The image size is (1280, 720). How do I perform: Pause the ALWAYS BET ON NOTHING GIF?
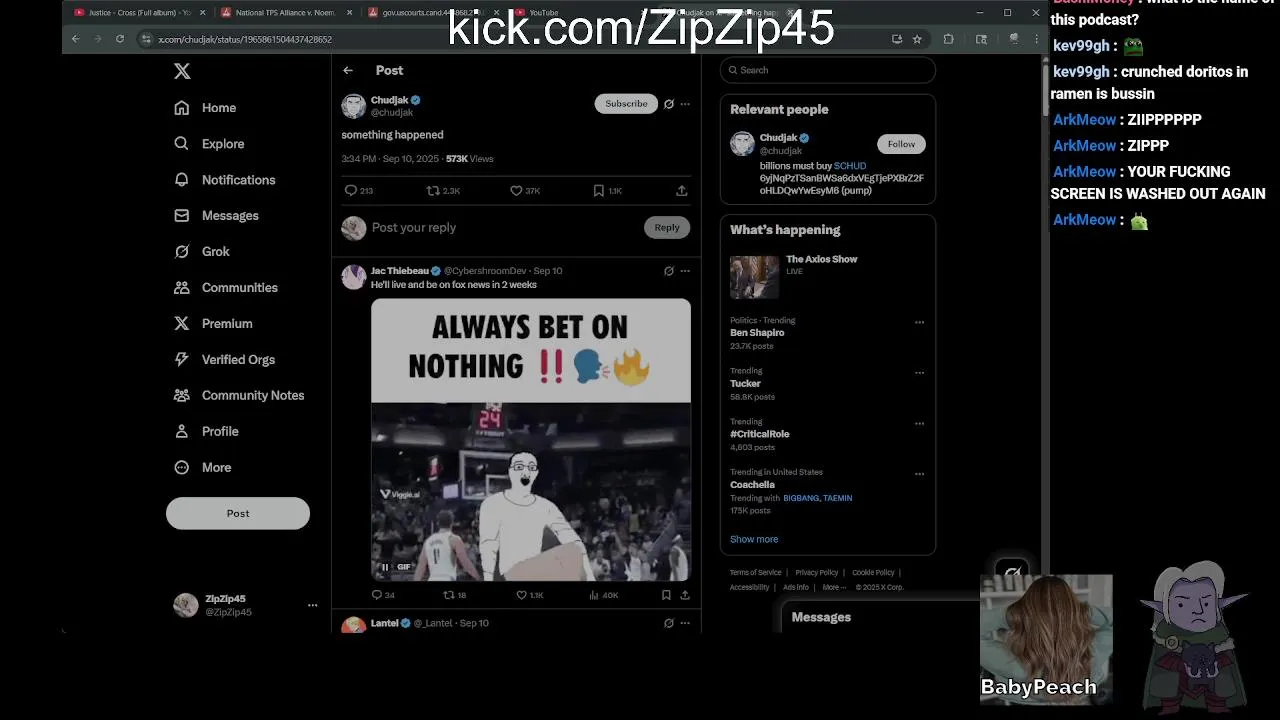pyautogui.click(x=385, y=567)
